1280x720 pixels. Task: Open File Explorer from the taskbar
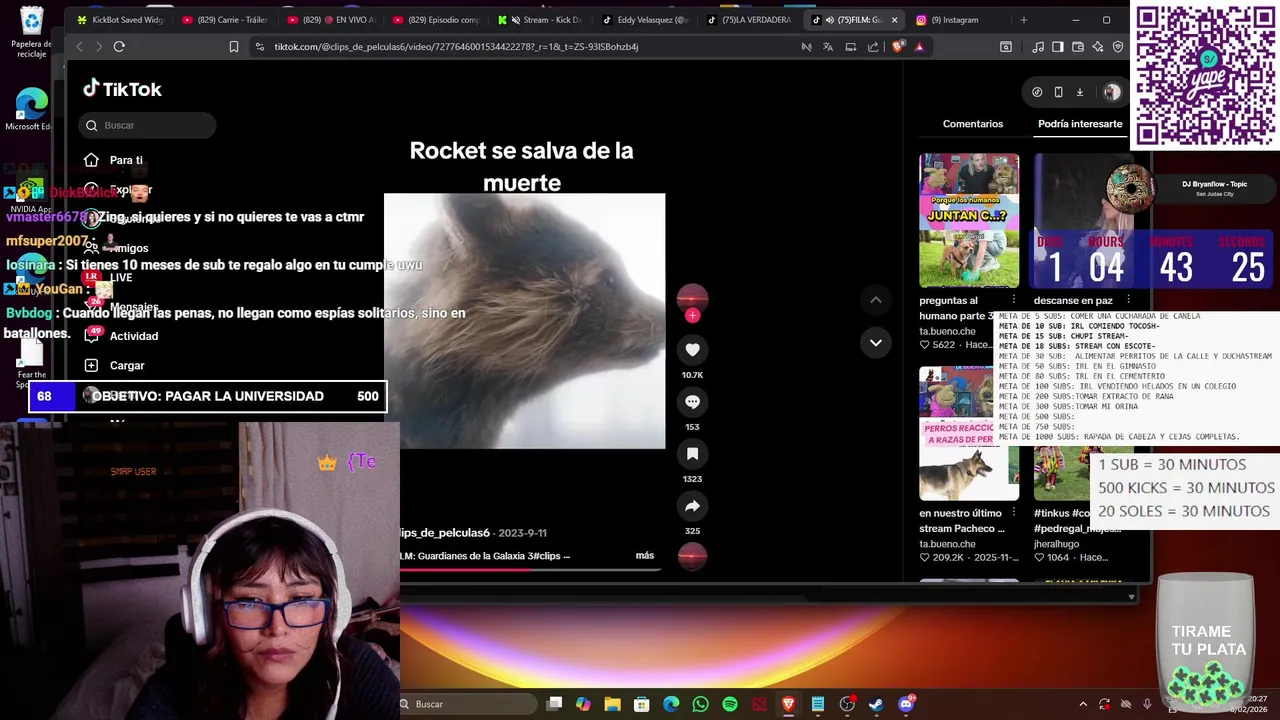(612, 704)
